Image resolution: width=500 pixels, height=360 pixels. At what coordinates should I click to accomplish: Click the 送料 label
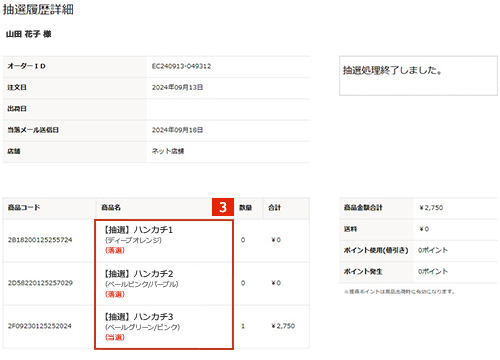350,229
